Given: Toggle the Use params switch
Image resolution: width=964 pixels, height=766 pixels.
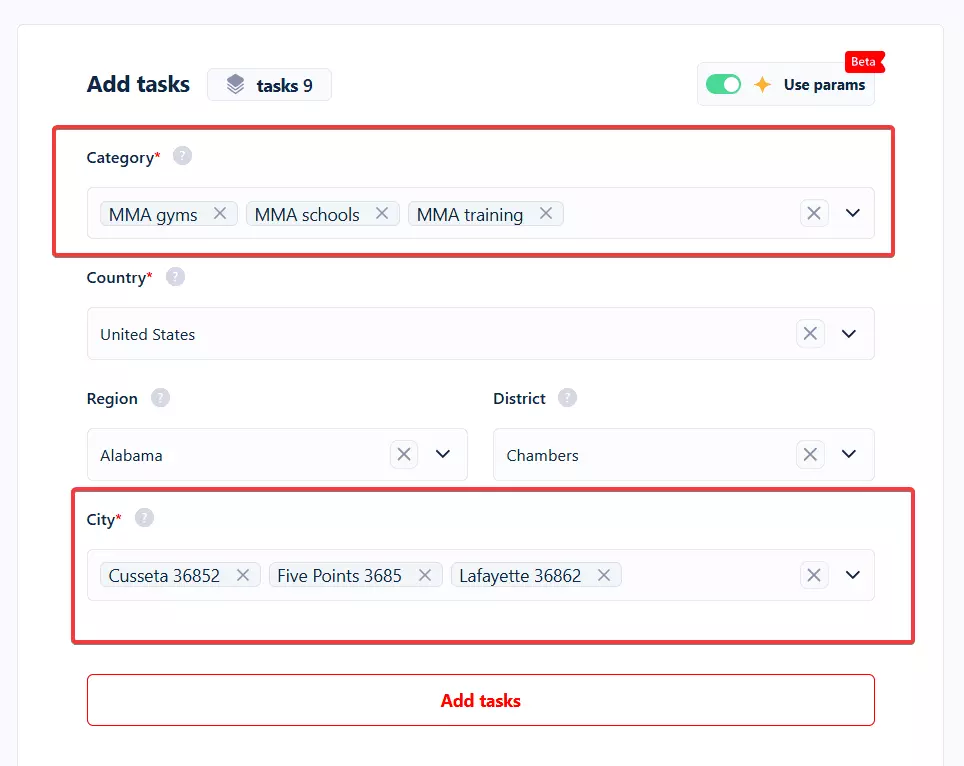Looking at the screenshot, I should [x=723, y=84].
